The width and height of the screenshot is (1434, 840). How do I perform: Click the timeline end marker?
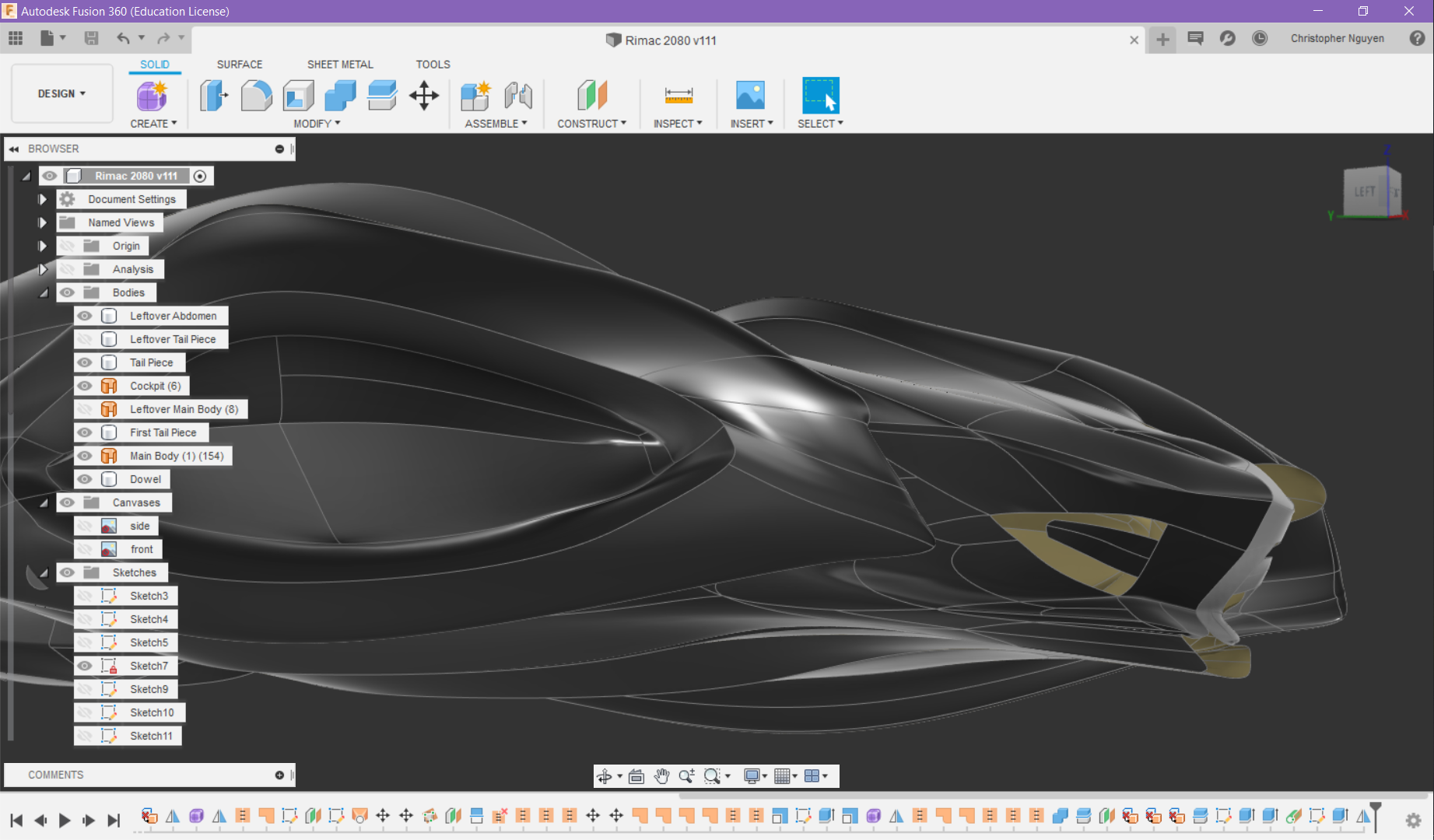(1375, 816)
